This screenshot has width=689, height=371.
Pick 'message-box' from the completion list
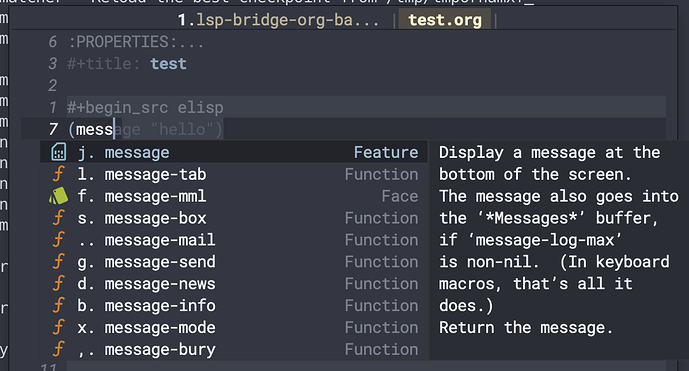234,218
